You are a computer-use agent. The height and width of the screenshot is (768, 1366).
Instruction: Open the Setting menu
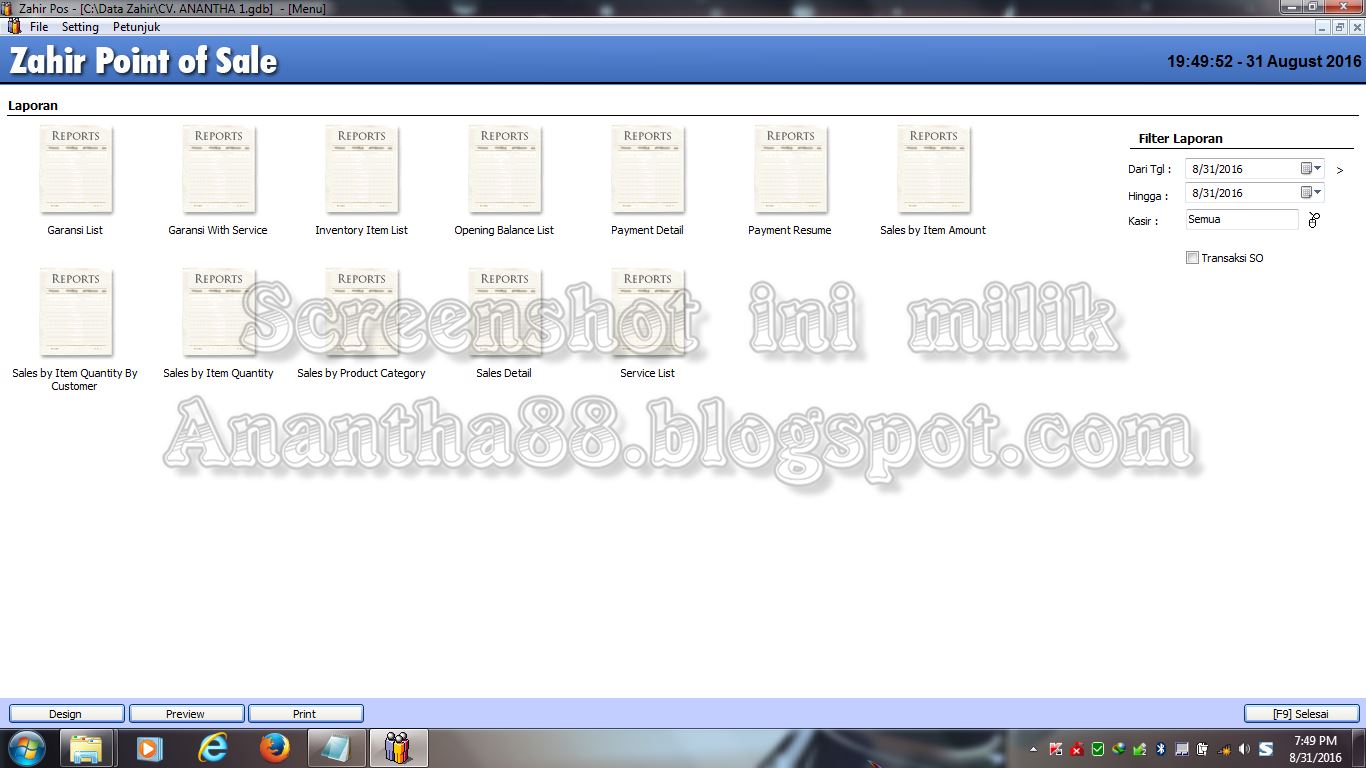(x=80, y=27)
